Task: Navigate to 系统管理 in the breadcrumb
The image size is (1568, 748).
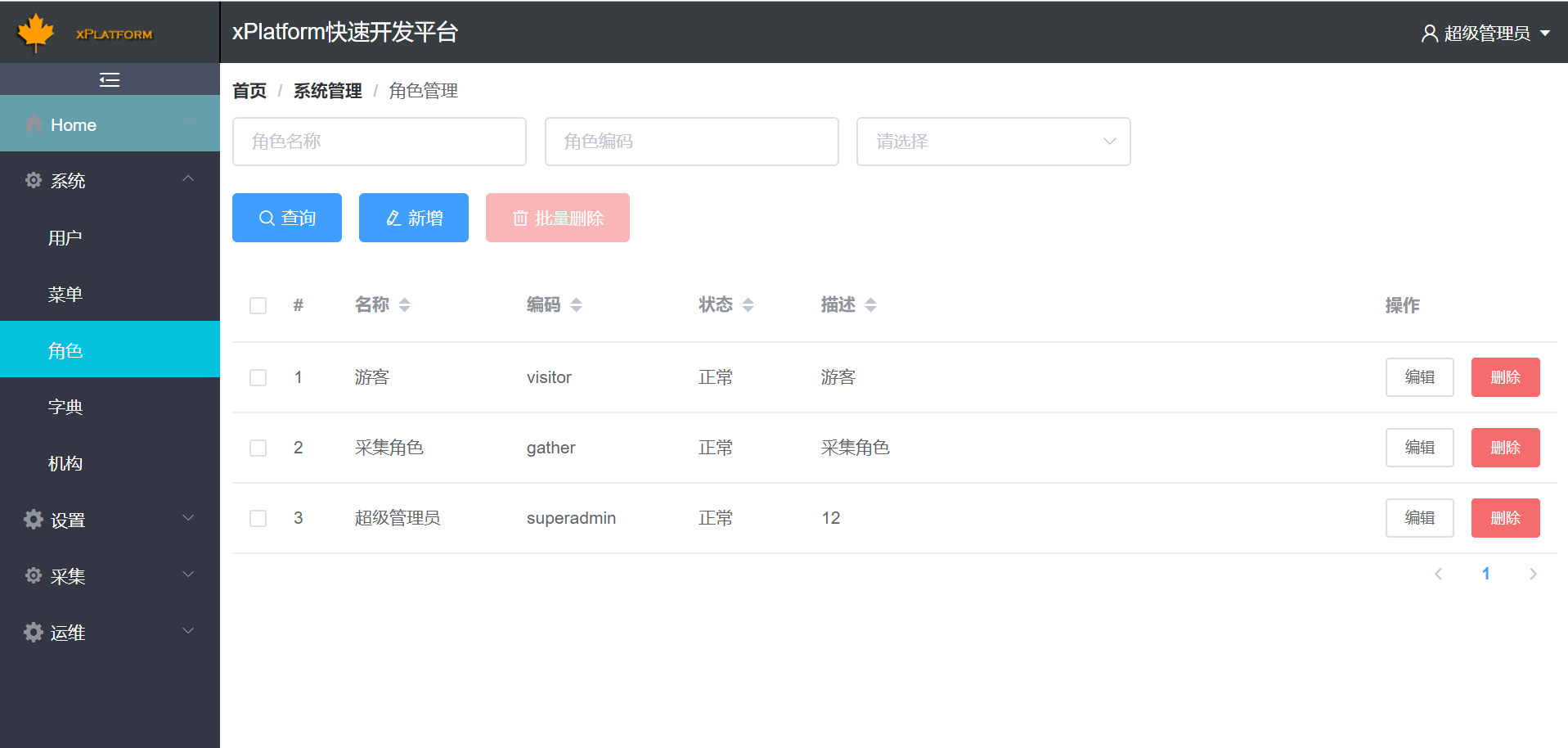Action: point(326,91)
